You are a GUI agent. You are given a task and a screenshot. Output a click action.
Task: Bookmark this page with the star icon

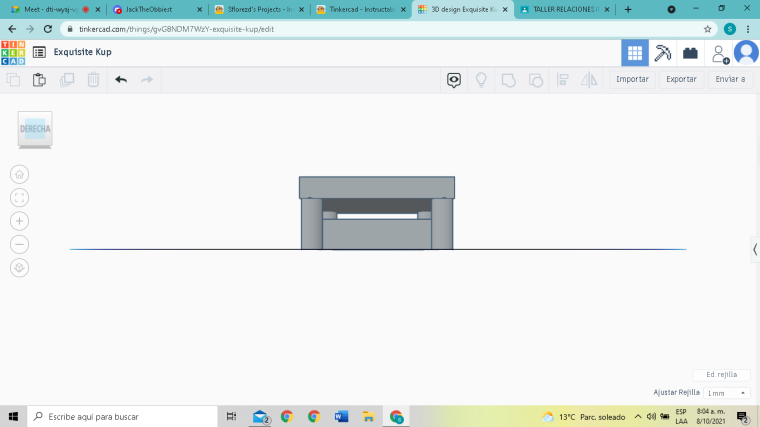(708, 29)
